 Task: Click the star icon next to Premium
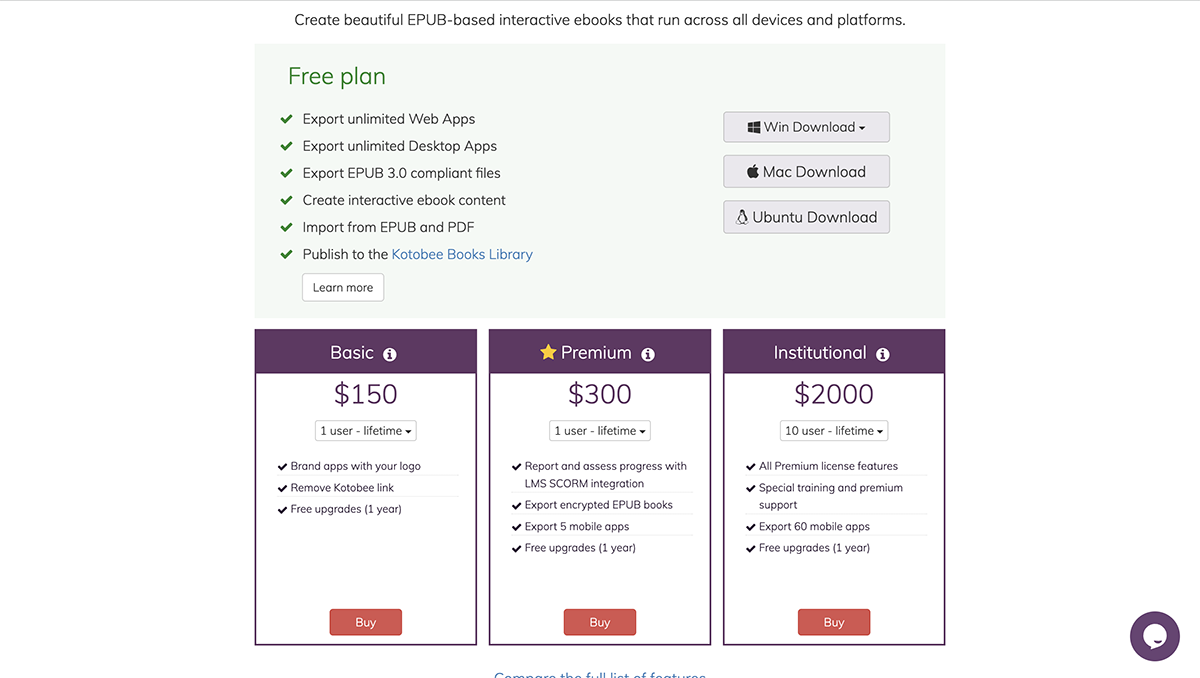click(x=548, y=352)
